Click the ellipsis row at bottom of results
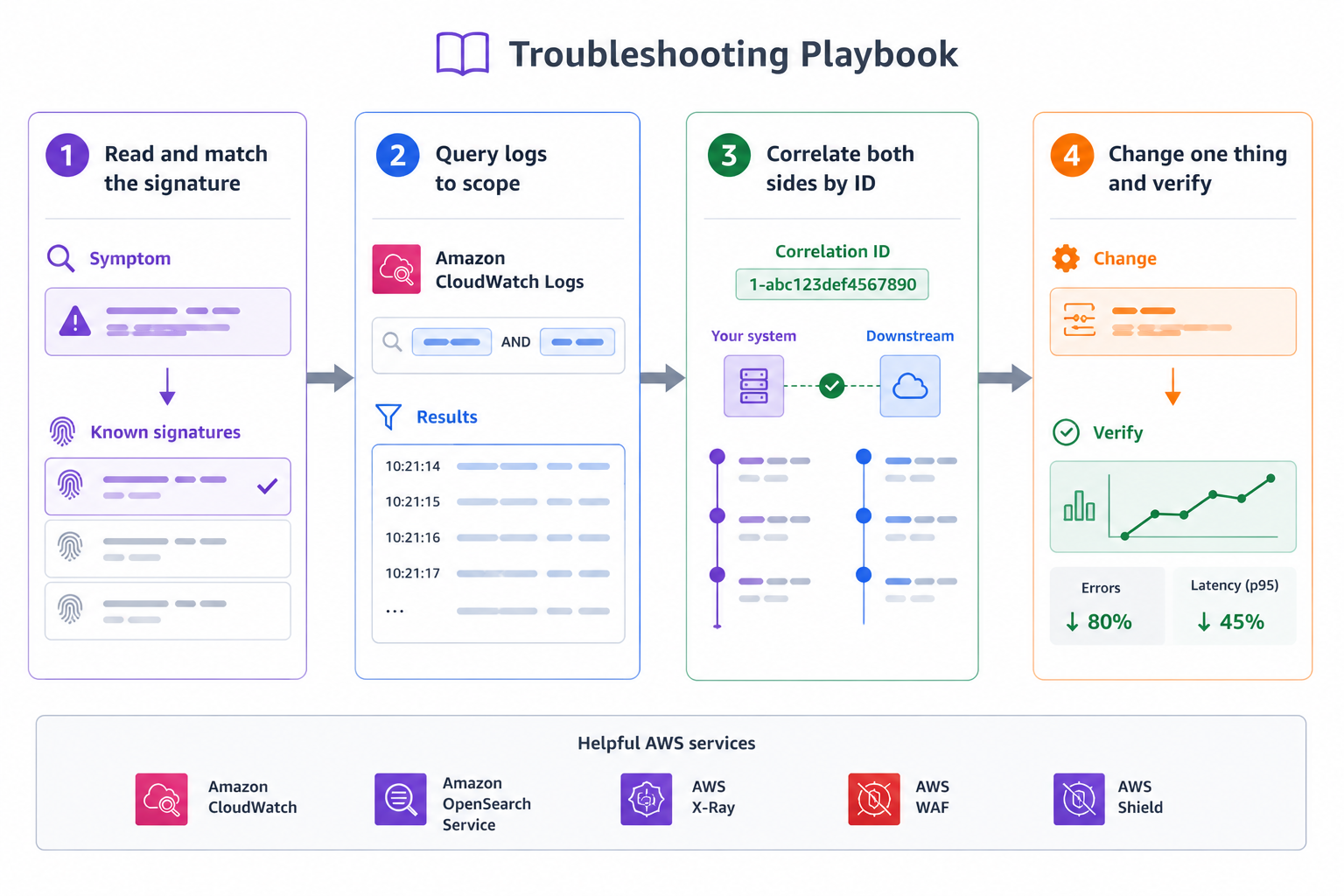The width and height of the screenshot is (1344, 896). pos(498,611)
